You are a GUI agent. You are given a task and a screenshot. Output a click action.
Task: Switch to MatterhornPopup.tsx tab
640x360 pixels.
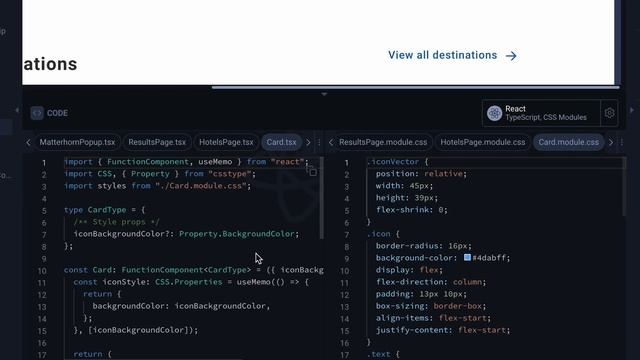77,142
